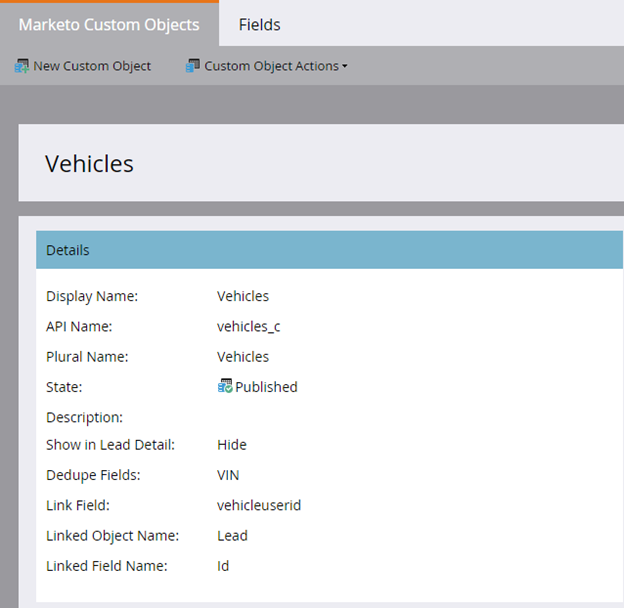Screen dimensions: 624x608
Task: Switch to the Marketo Custom Objects tab
Action: [109, 24]
